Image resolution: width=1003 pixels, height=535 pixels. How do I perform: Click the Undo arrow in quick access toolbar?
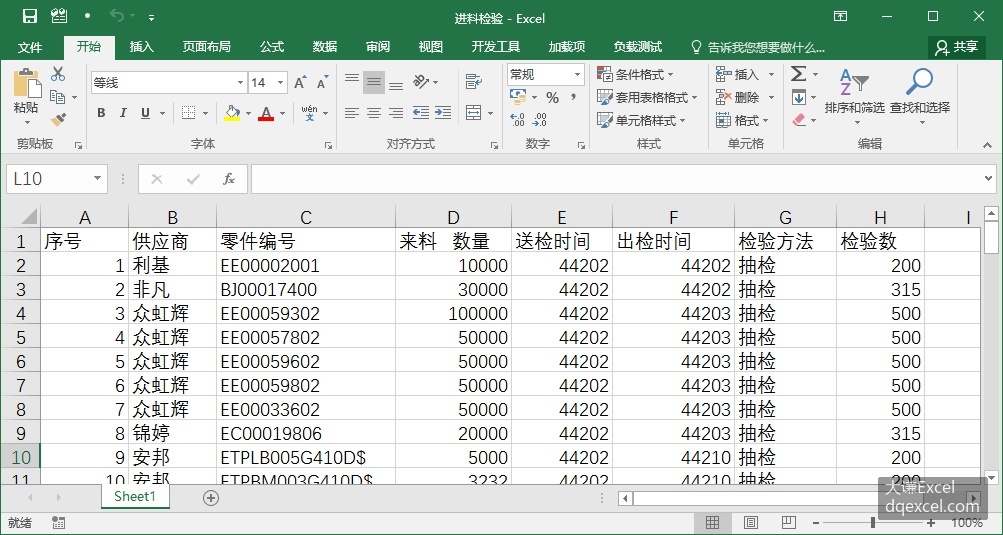[116, 16]
